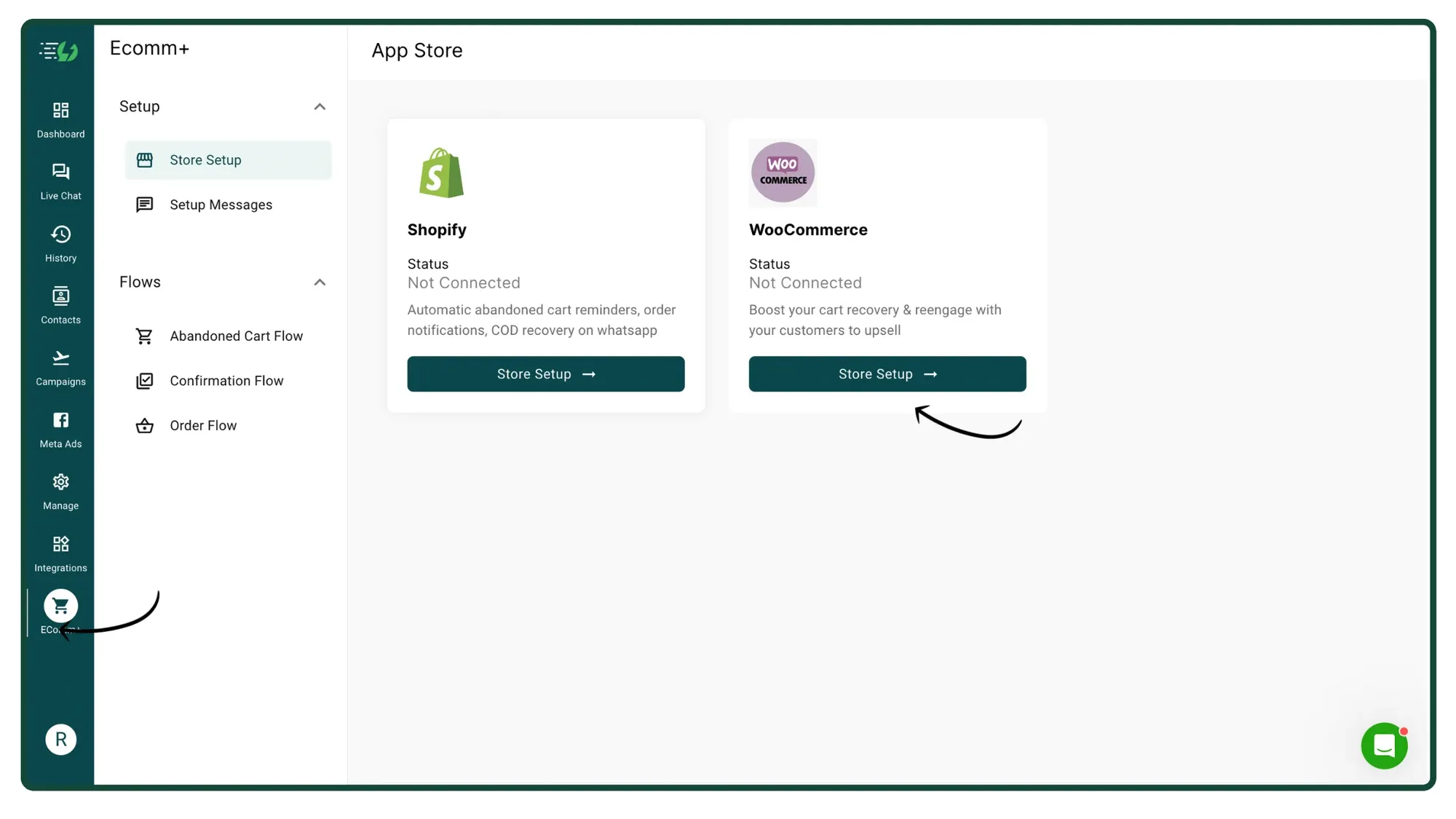The height and width of the screenshot is (819, 1456).
Task: Click Store Setup button under Shopify
Action: coord(545,373)
